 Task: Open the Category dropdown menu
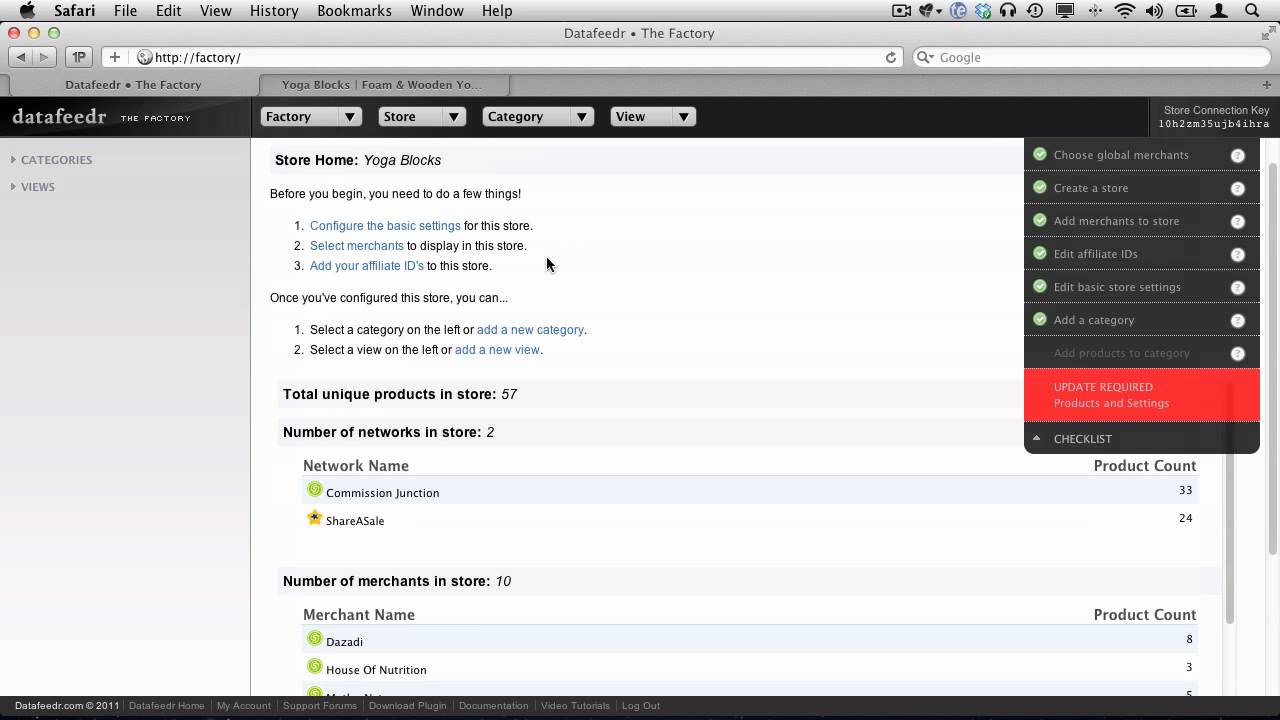tap(538, 117)
